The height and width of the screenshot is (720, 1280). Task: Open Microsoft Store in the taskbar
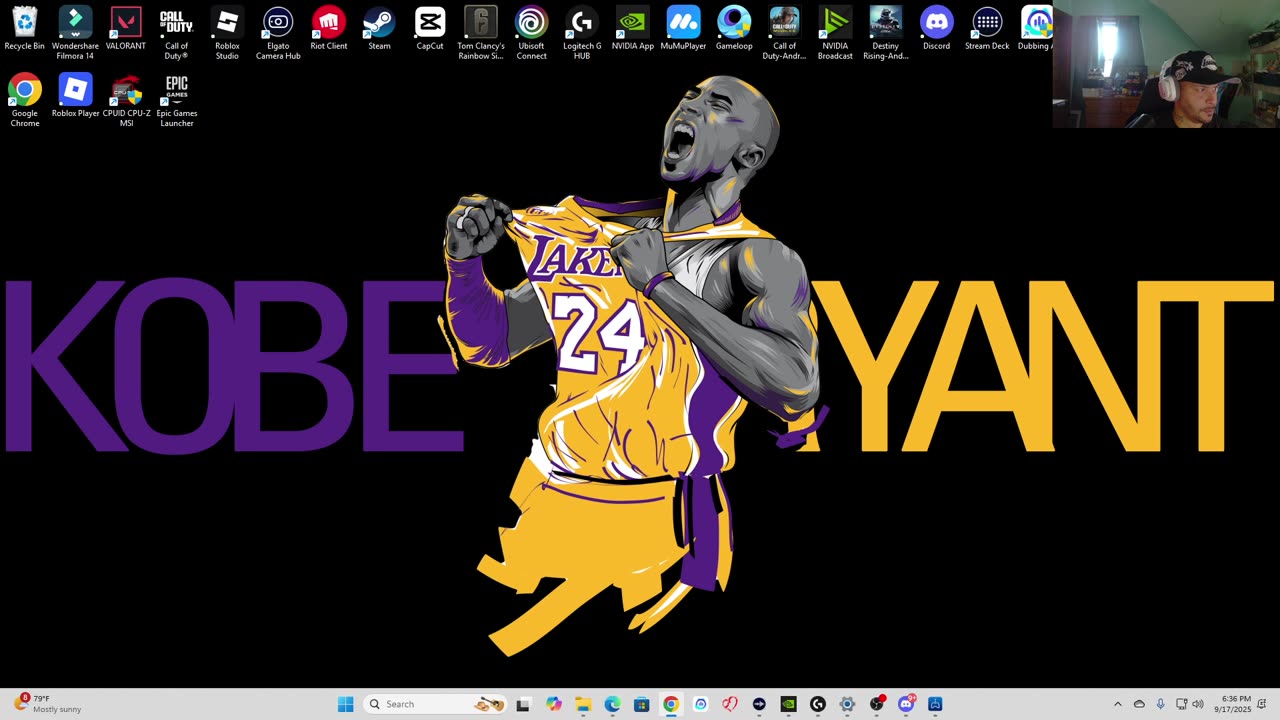pos(641,704)
